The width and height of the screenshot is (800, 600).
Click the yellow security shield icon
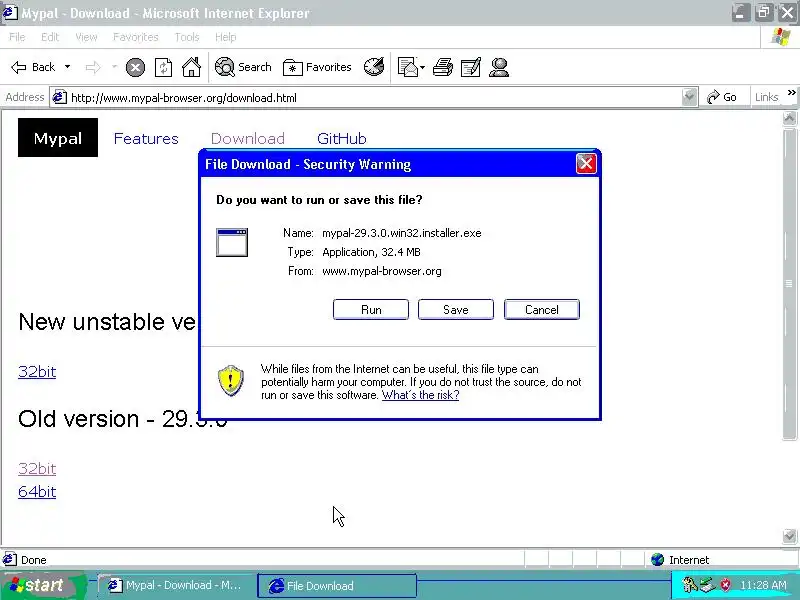click(231, 381)
